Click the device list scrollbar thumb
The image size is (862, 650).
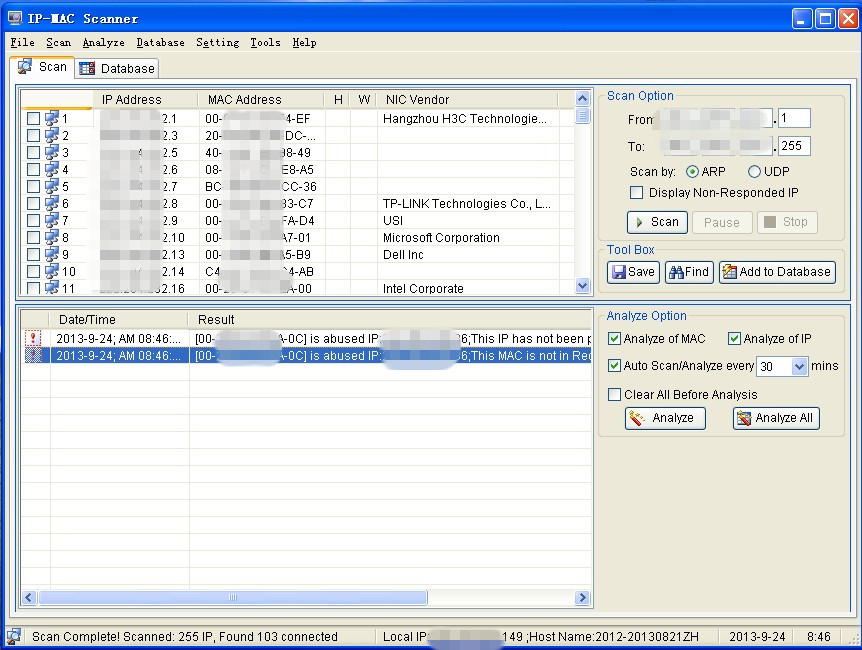click(x=582, y=116)
